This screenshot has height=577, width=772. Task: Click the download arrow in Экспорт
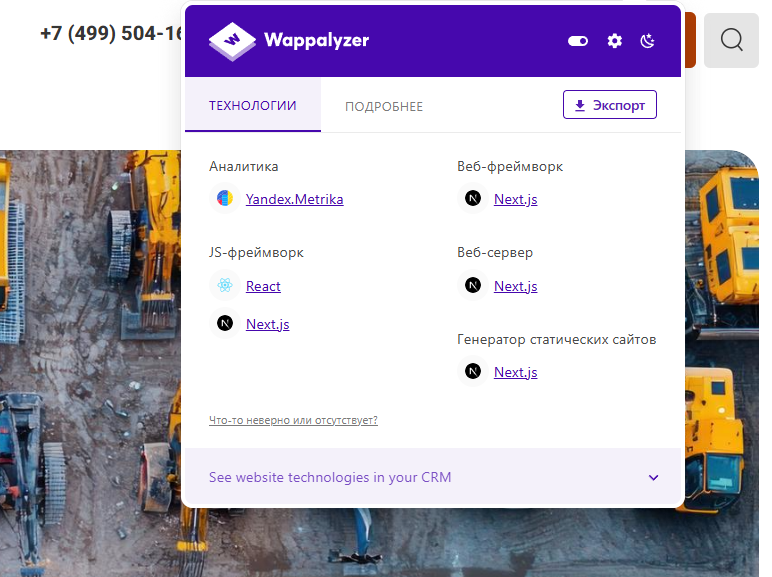(x=580, y=105)
